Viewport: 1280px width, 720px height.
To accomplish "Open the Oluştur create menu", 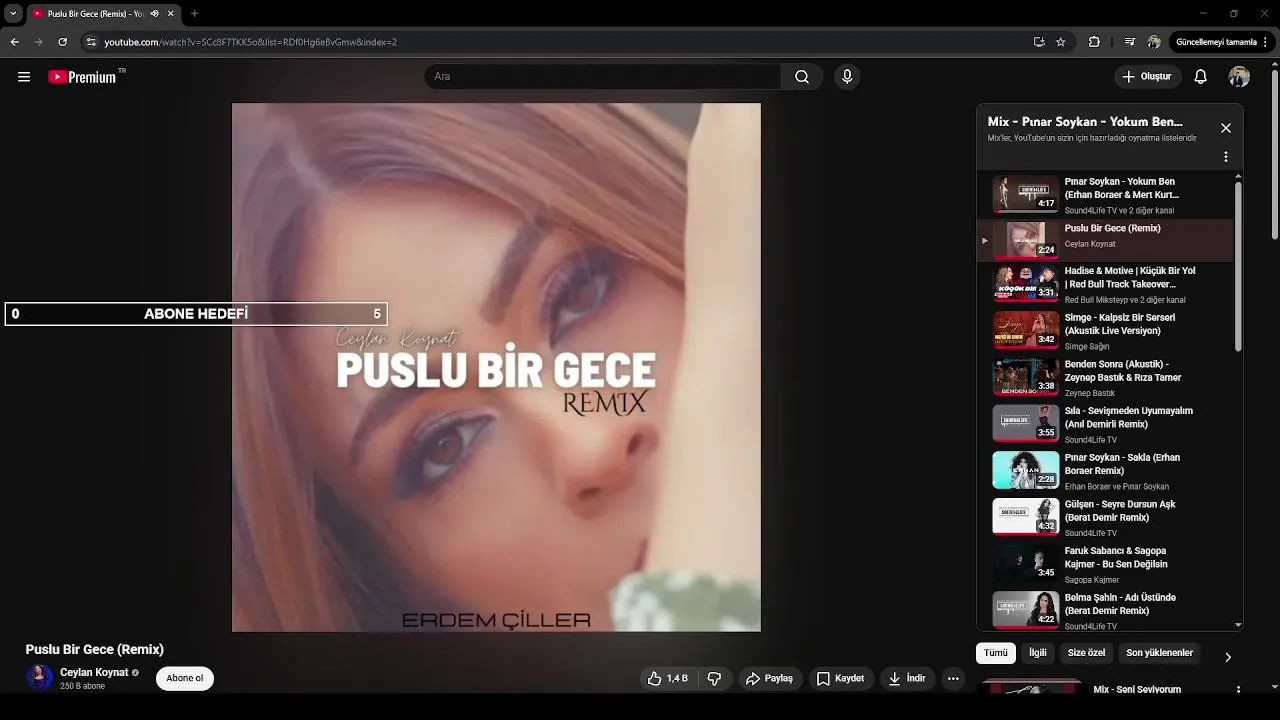I will [x=1147, y=77].
